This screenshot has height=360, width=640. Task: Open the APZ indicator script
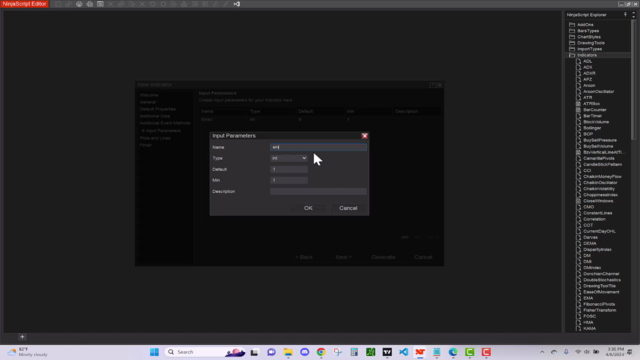(587, 80)
